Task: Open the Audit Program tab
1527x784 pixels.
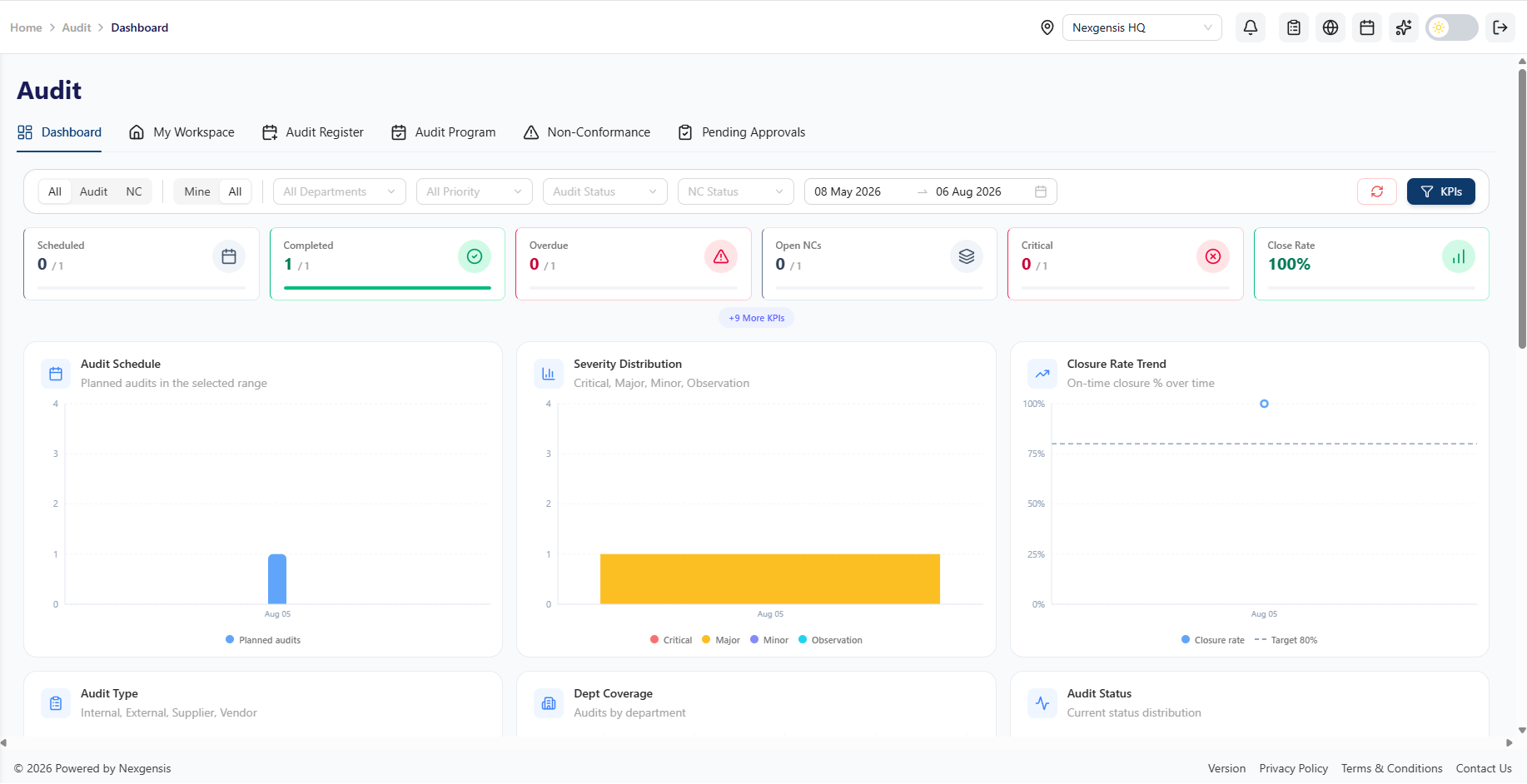Action: pos(444,132)
